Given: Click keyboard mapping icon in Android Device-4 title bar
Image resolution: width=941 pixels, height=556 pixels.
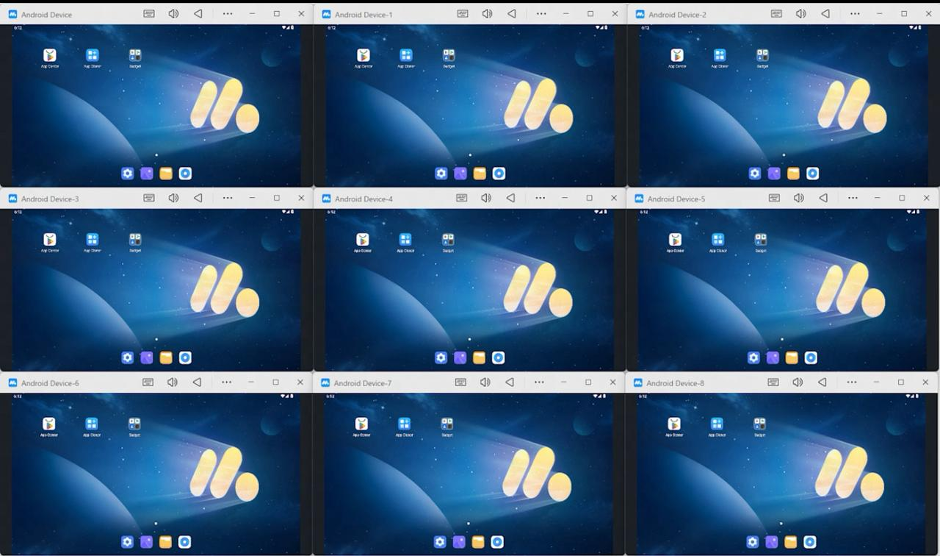Looking at the screenshot, I should click(461, 198).
